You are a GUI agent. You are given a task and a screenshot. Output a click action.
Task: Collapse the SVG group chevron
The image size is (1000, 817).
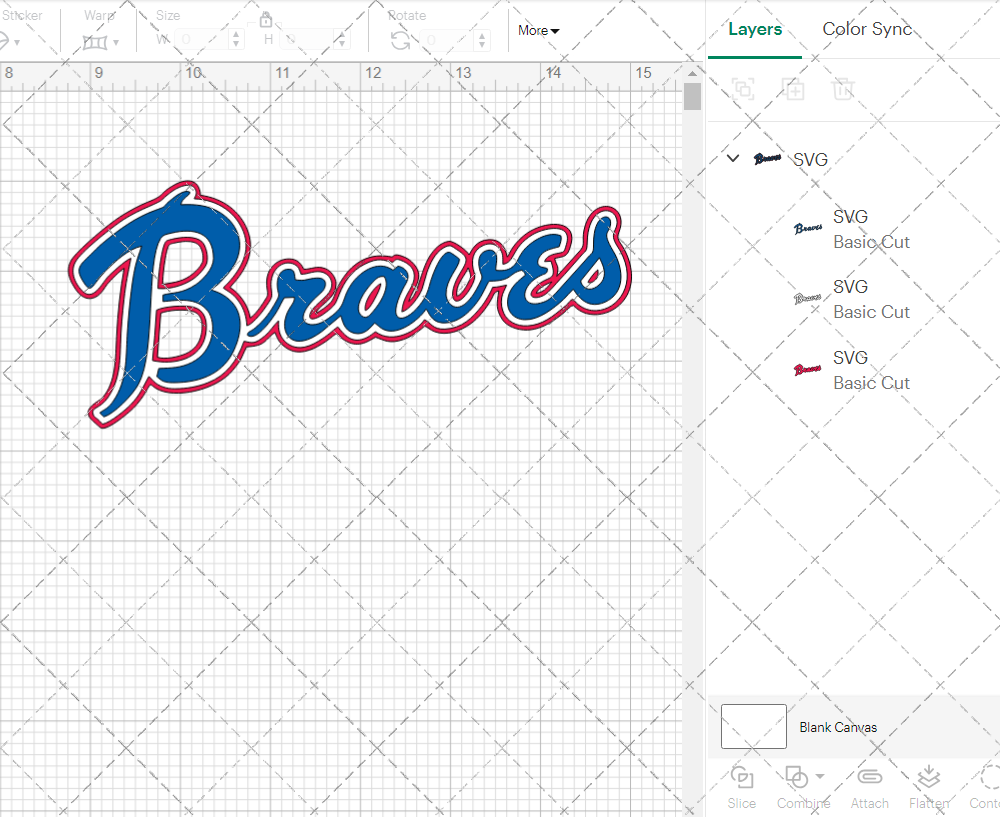733,159
